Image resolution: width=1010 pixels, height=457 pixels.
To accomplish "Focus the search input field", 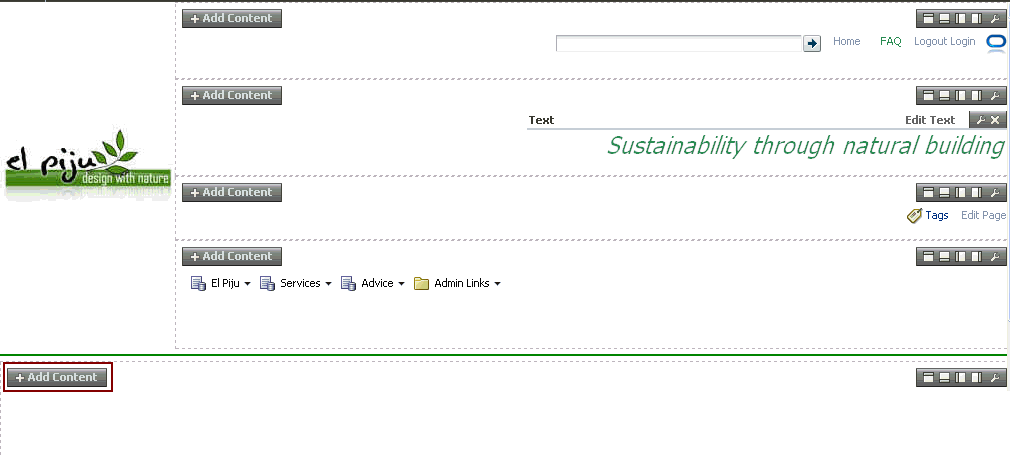I will pos(679,43).
